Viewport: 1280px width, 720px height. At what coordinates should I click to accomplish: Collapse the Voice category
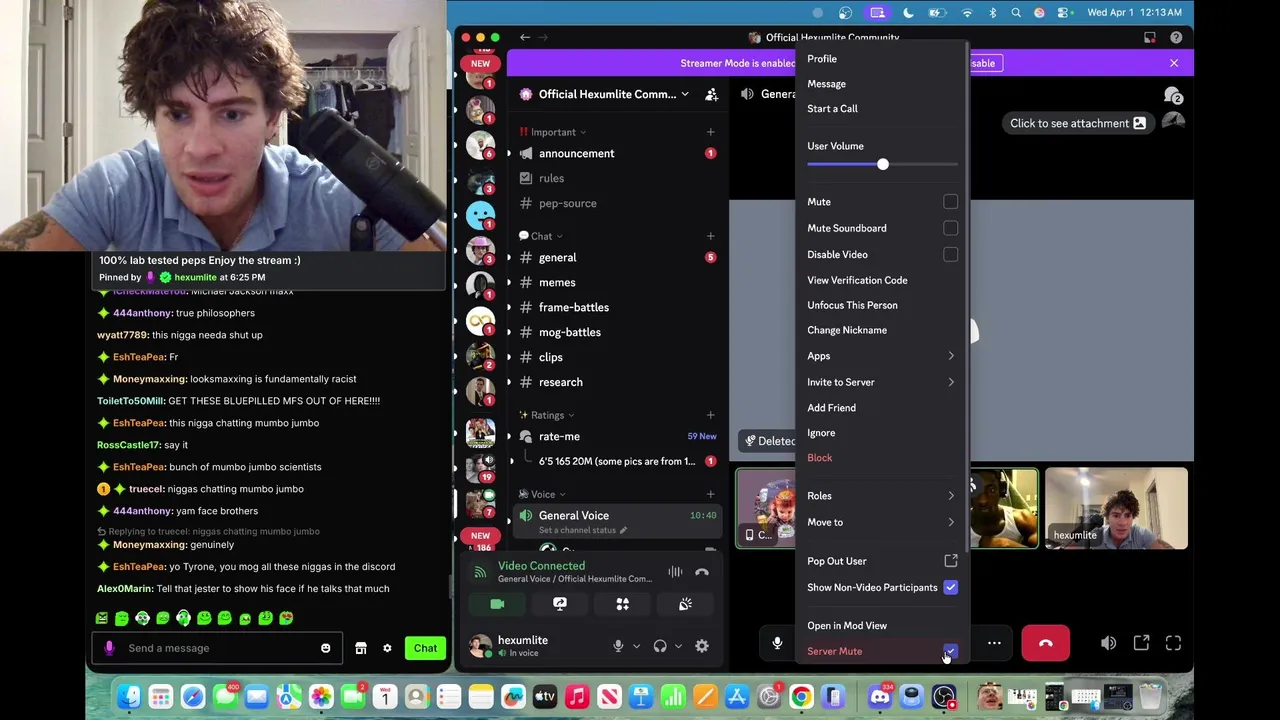[543, 494]
